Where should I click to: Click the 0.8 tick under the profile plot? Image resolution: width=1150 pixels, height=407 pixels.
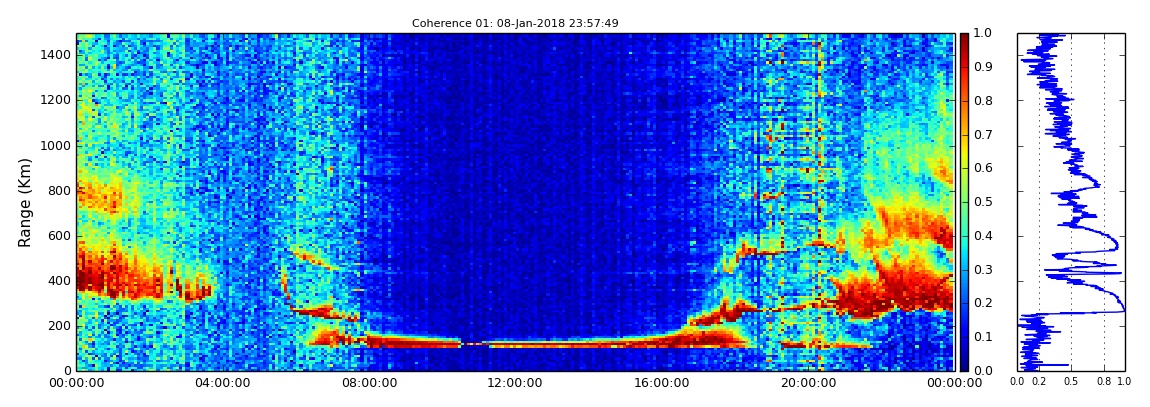pos(1105,381)
